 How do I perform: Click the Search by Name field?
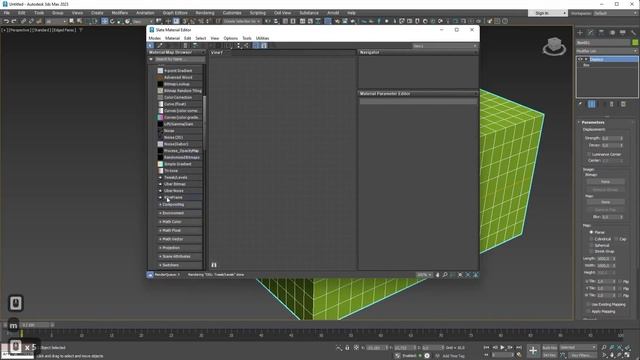179,59
